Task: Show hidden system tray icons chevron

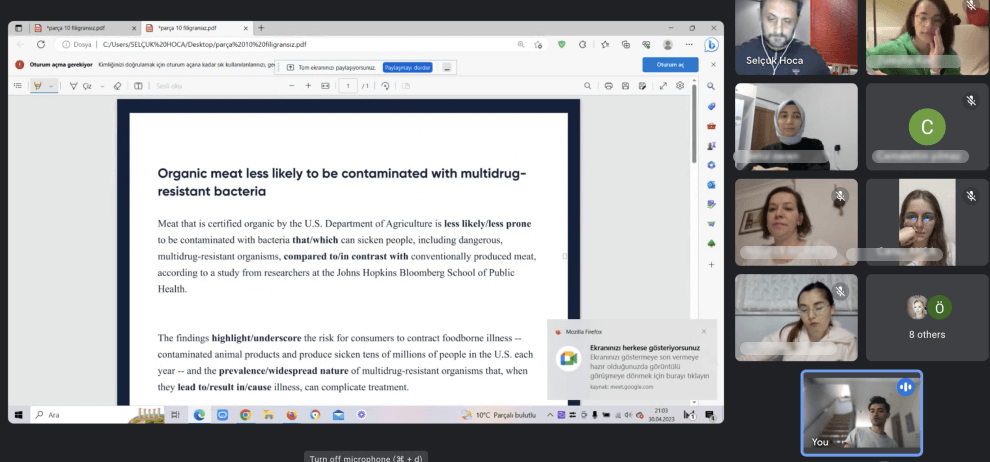Action: pyautogui.click(x=549, y=415)
